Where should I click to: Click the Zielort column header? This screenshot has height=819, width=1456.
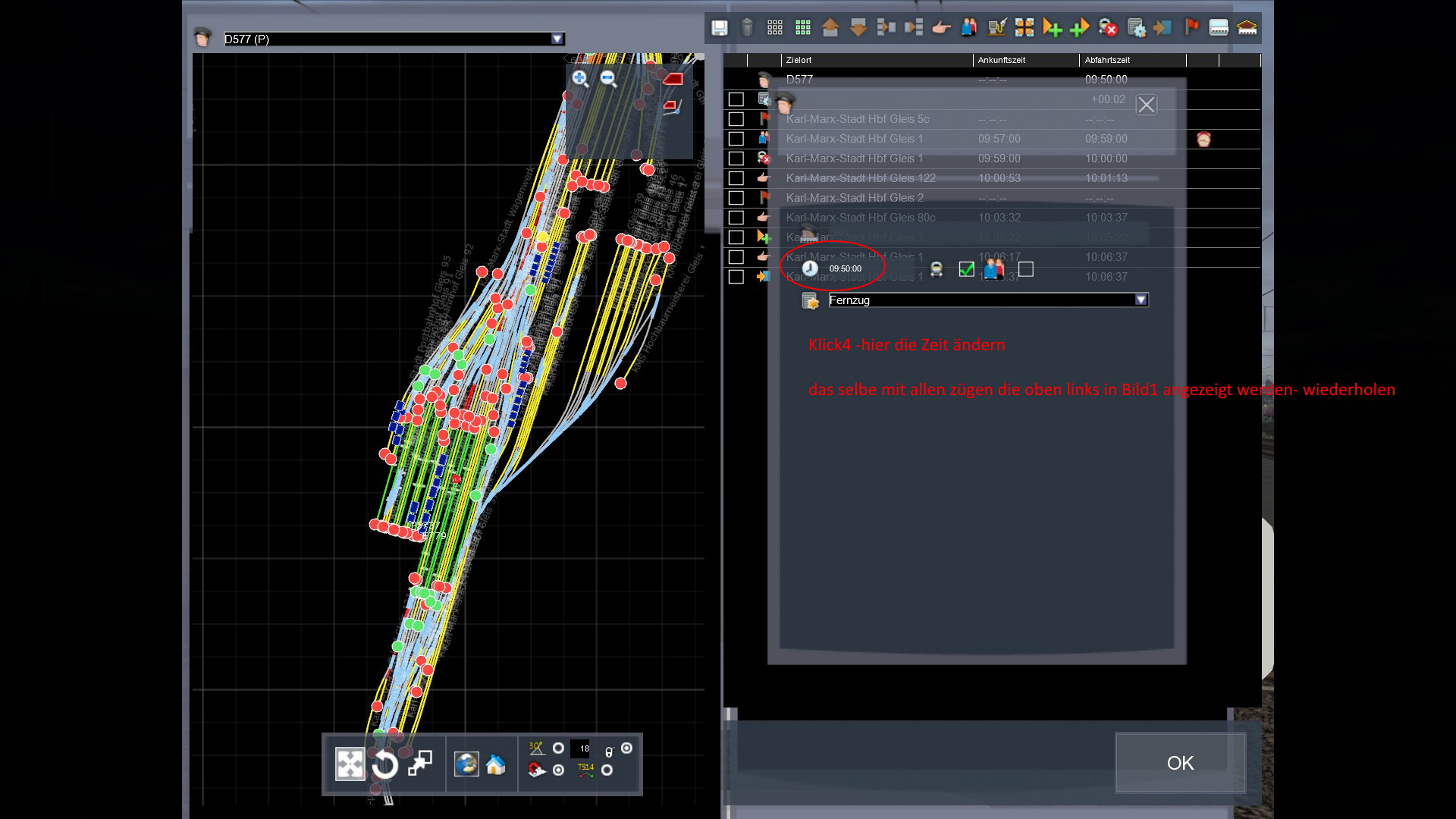point(876,60)
